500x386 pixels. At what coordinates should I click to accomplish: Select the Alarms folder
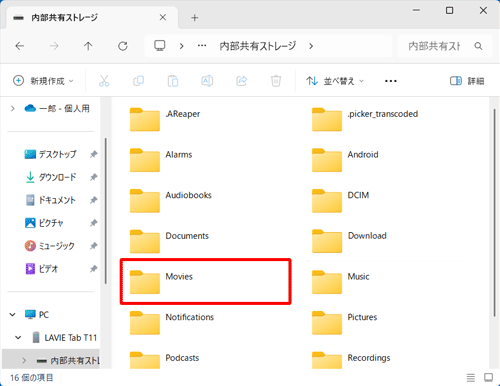pos(161,160)
